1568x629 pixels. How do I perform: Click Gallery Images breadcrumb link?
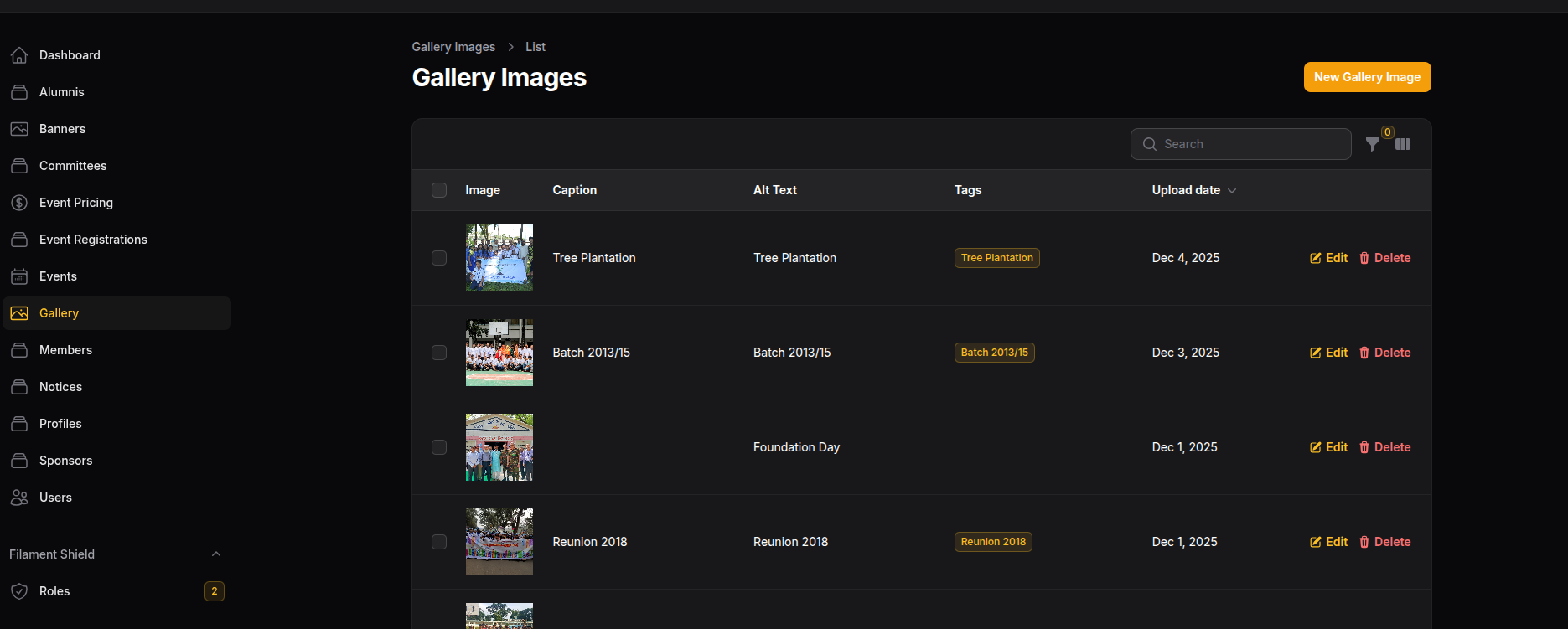pyautogui.click(x=453, y=47)
